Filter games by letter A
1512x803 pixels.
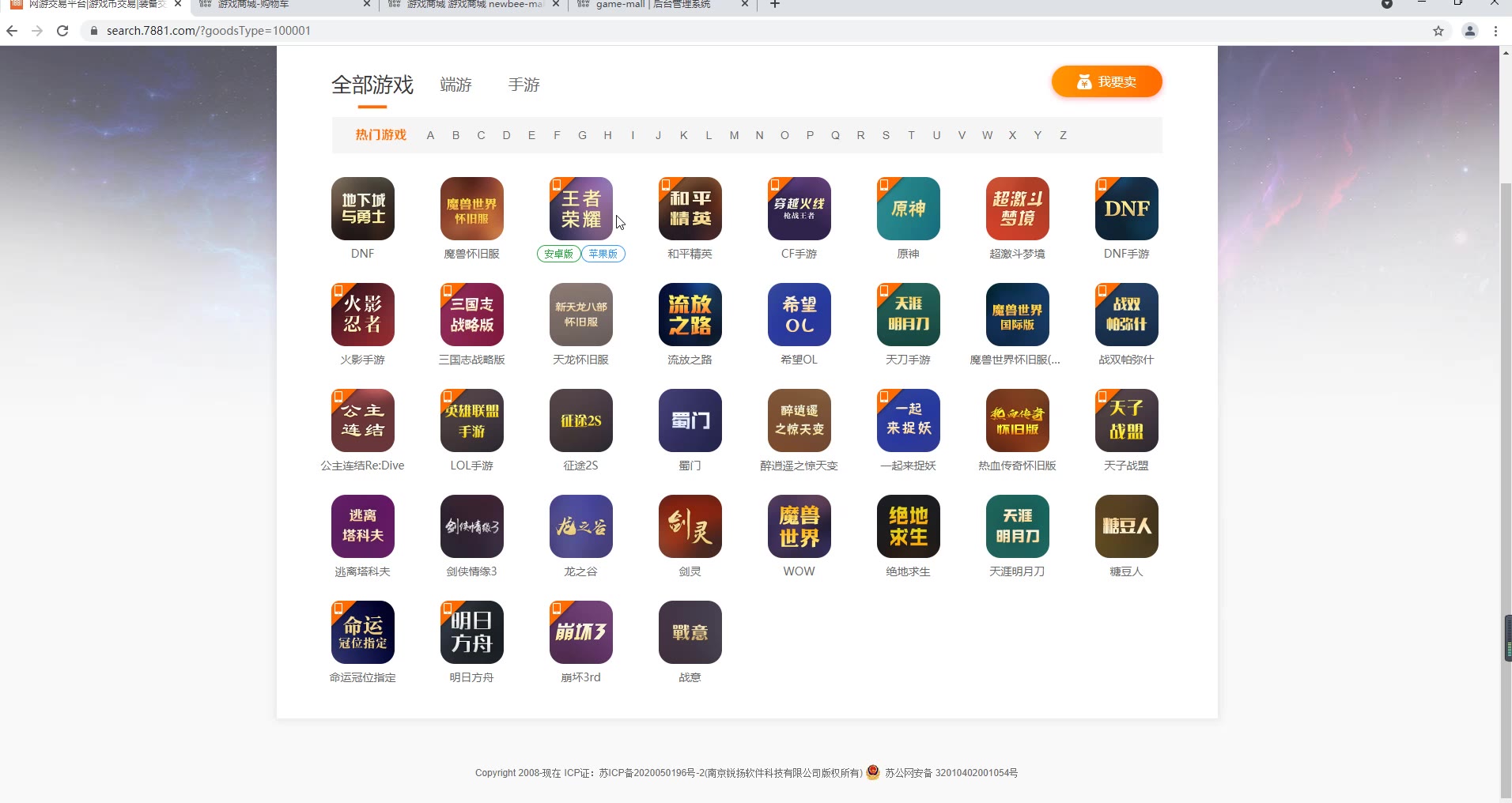pyautogui.click(x=430, y=135)
